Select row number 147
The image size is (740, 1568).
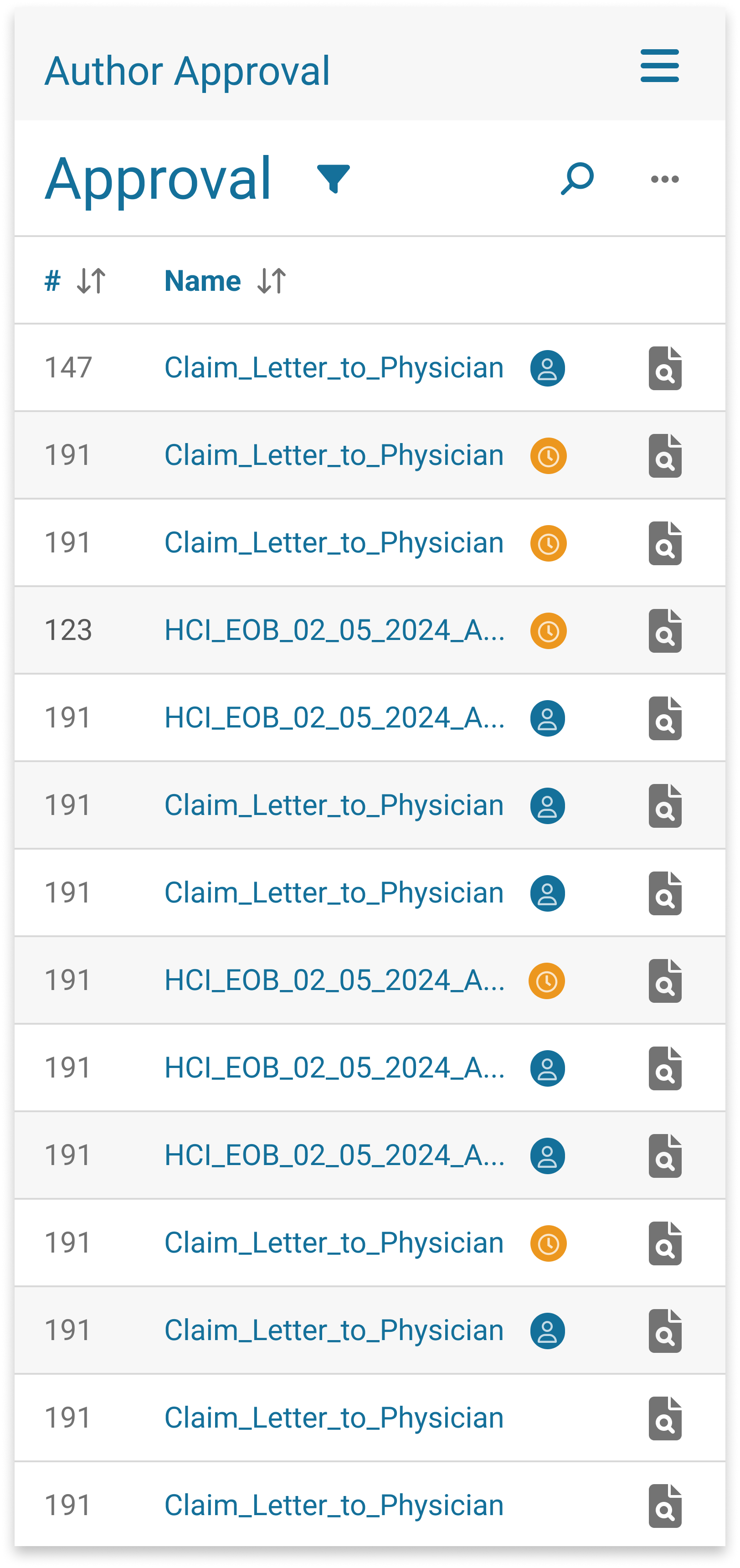[68, 368]
